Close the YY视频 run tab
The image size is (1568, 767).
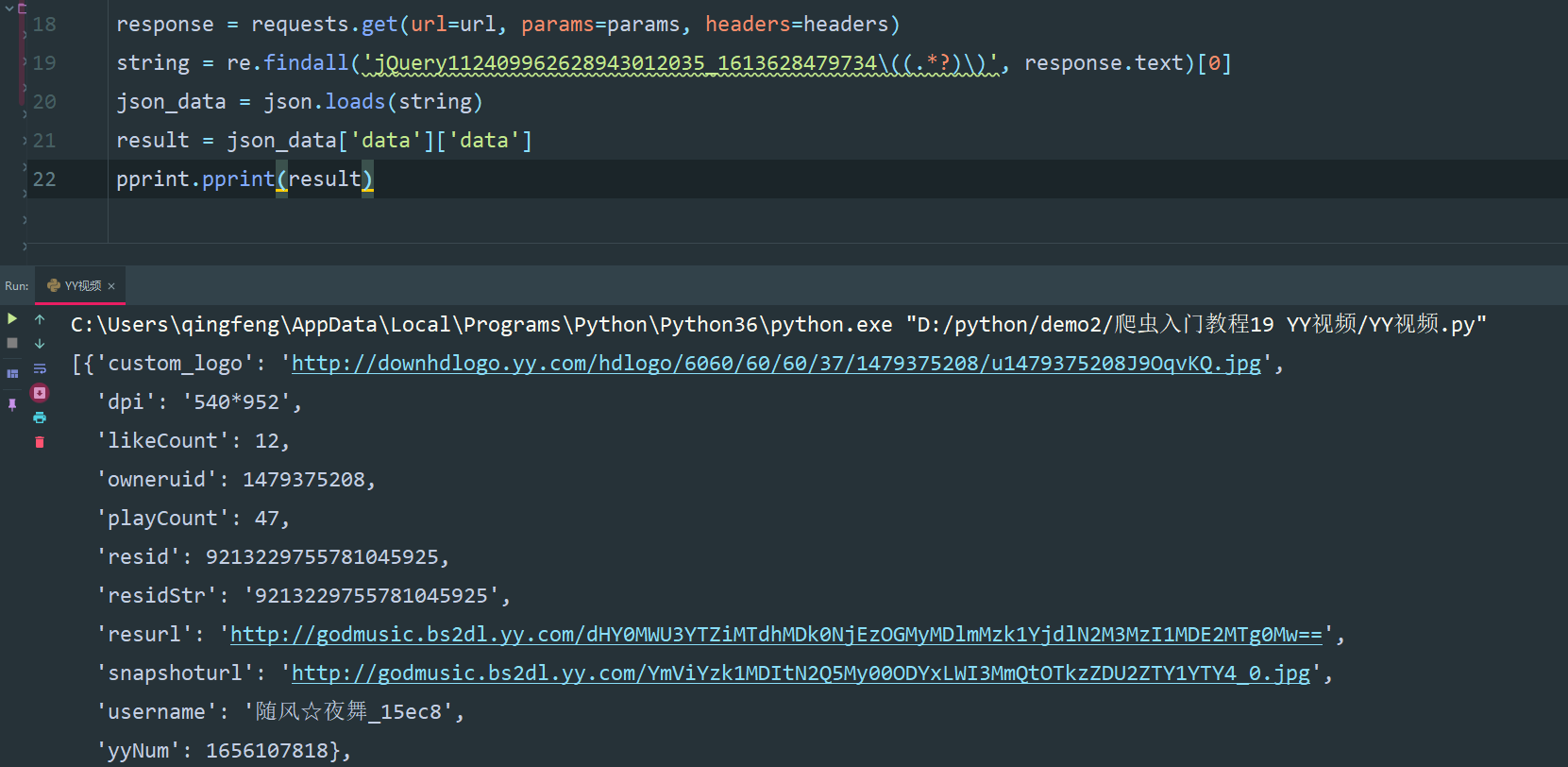point(111,286)
